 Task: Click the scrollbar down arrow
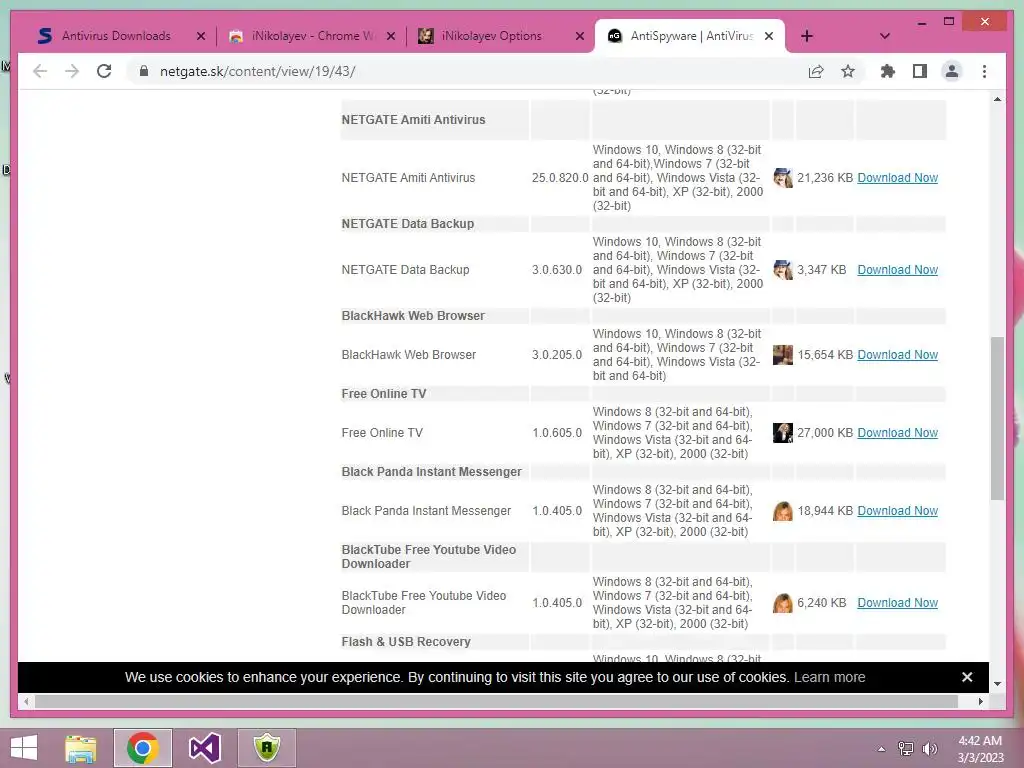click(997, 684)
